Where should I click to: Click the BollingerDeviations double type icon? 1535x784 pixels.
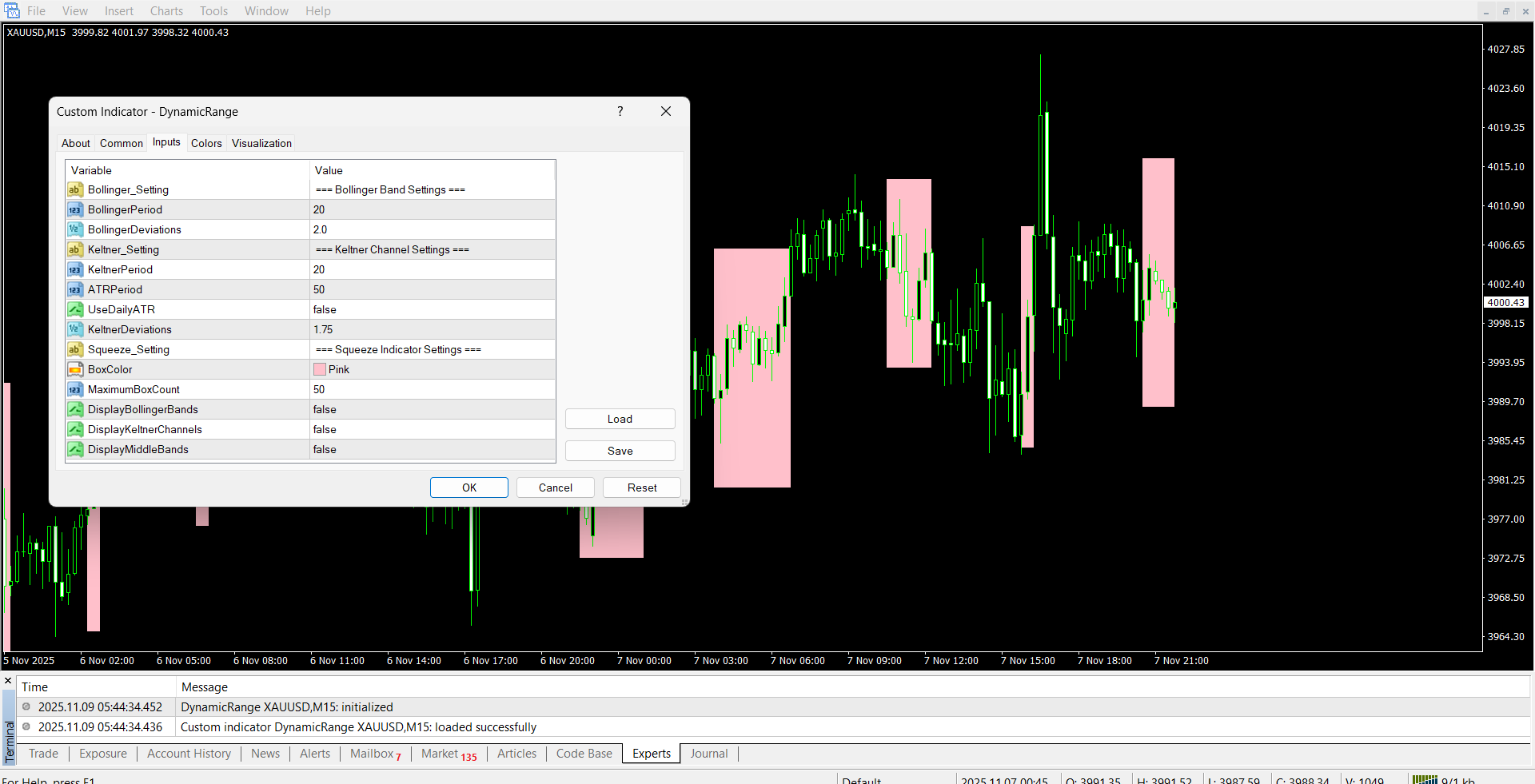tap(74, 229)
